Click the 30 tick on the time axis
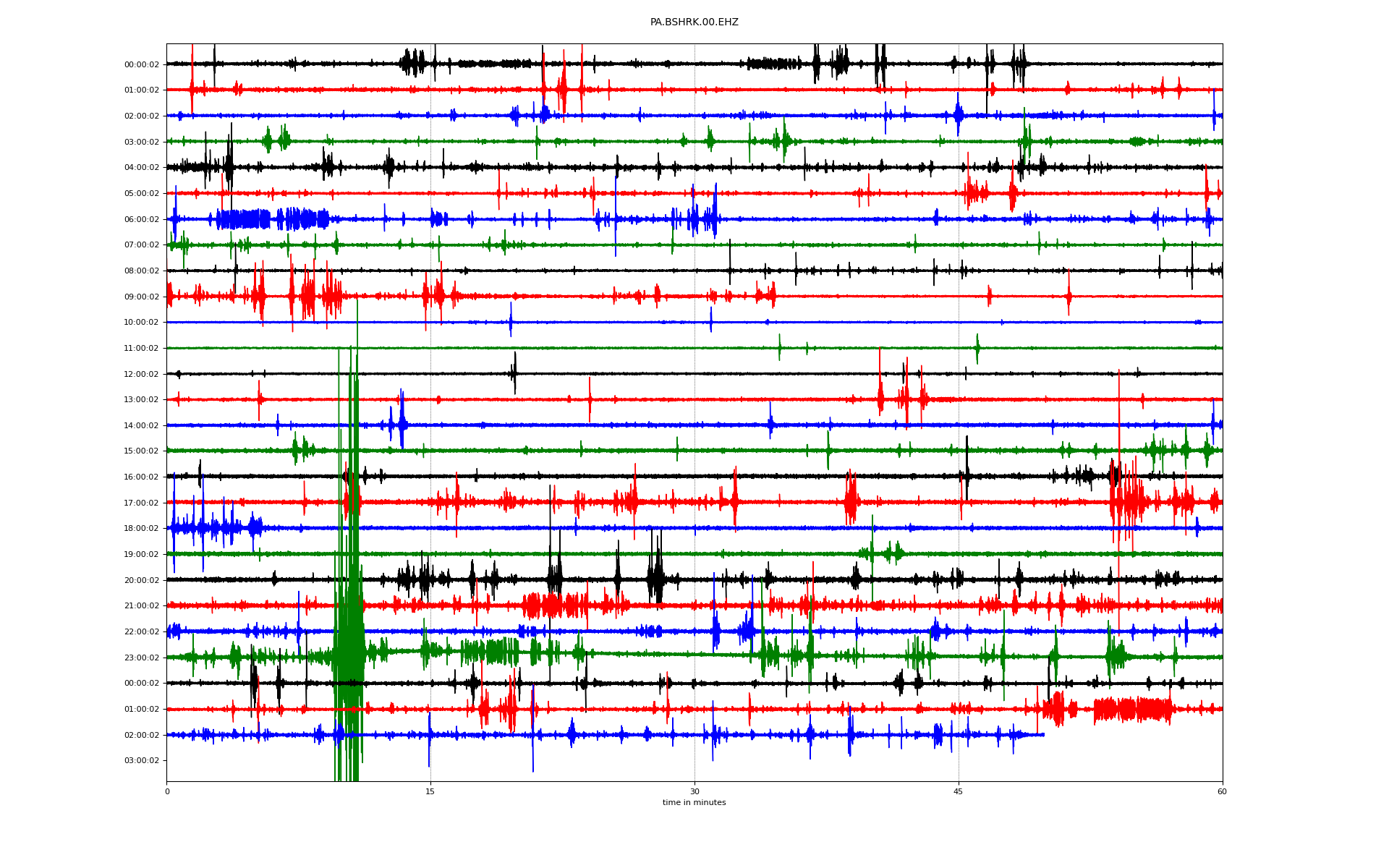The width and height of the screenshot is (1389, 868). (x=694, y=791)
